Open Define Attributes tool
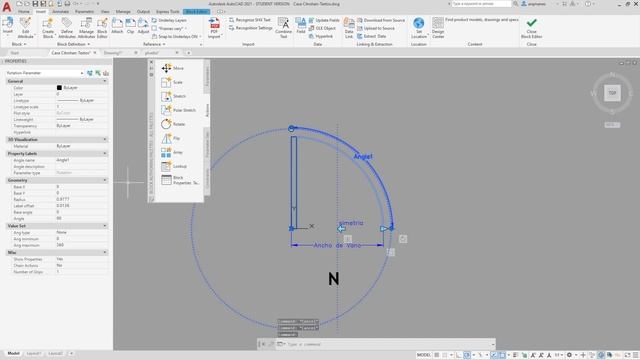This screenshot has height=360, width=640. 67,28
